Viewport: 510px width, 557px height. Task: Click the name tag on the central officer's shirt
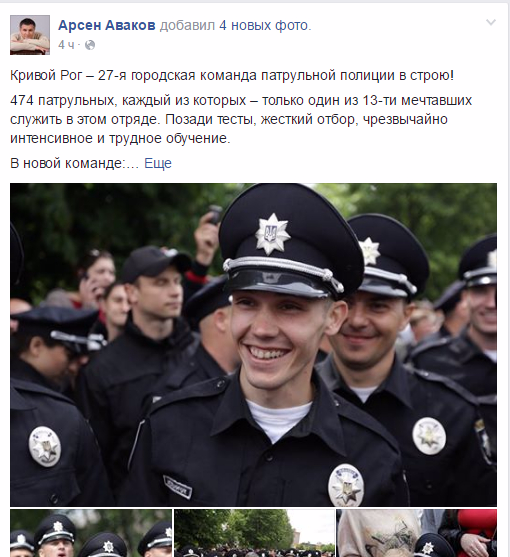click(178, 487)
